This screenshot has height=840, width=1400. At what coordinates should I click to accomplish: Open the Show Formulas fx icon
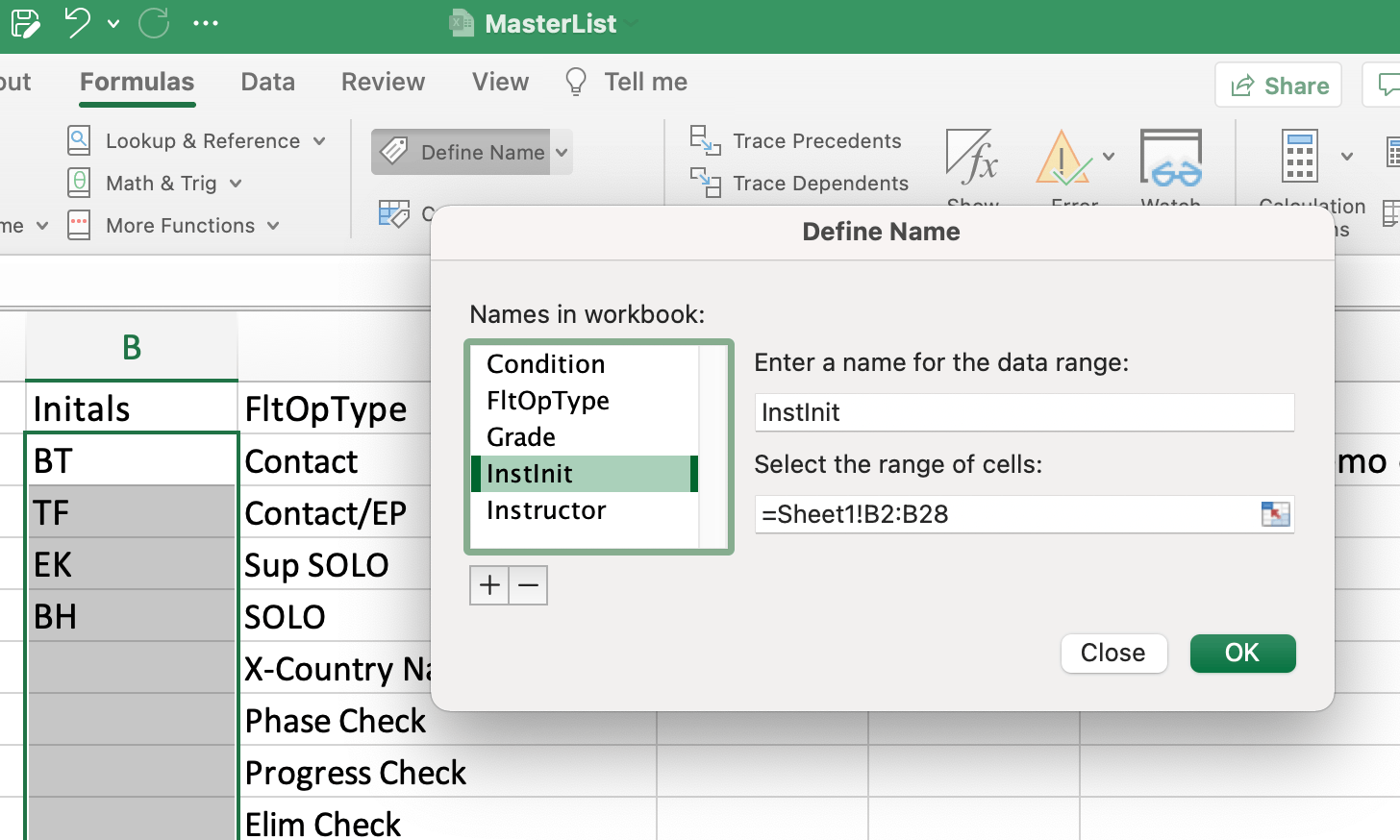click(x=972, y=159)
